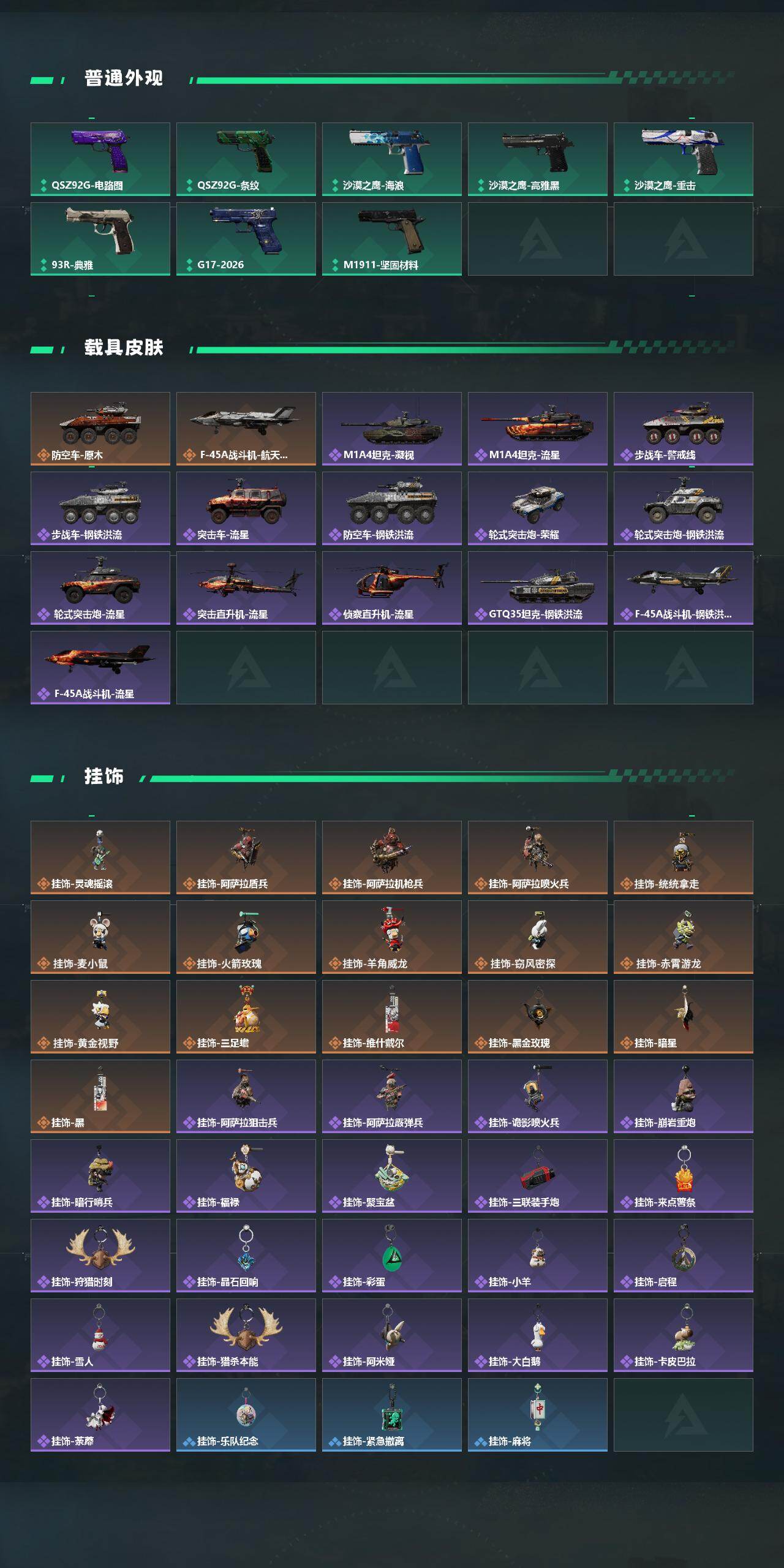Open the 挂饰-麻将 charm

pyautogui.click(x=538, y=1415)
